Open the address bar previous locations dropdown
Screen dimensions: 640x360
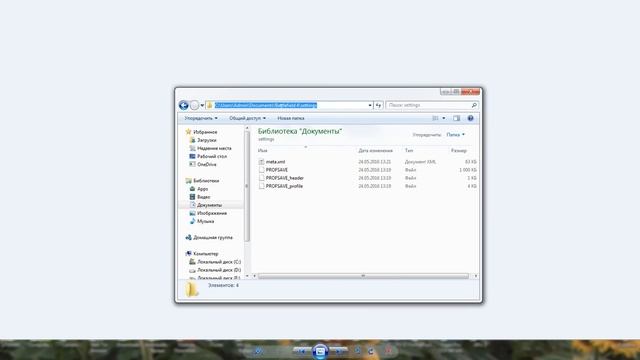tap(370, 105)
